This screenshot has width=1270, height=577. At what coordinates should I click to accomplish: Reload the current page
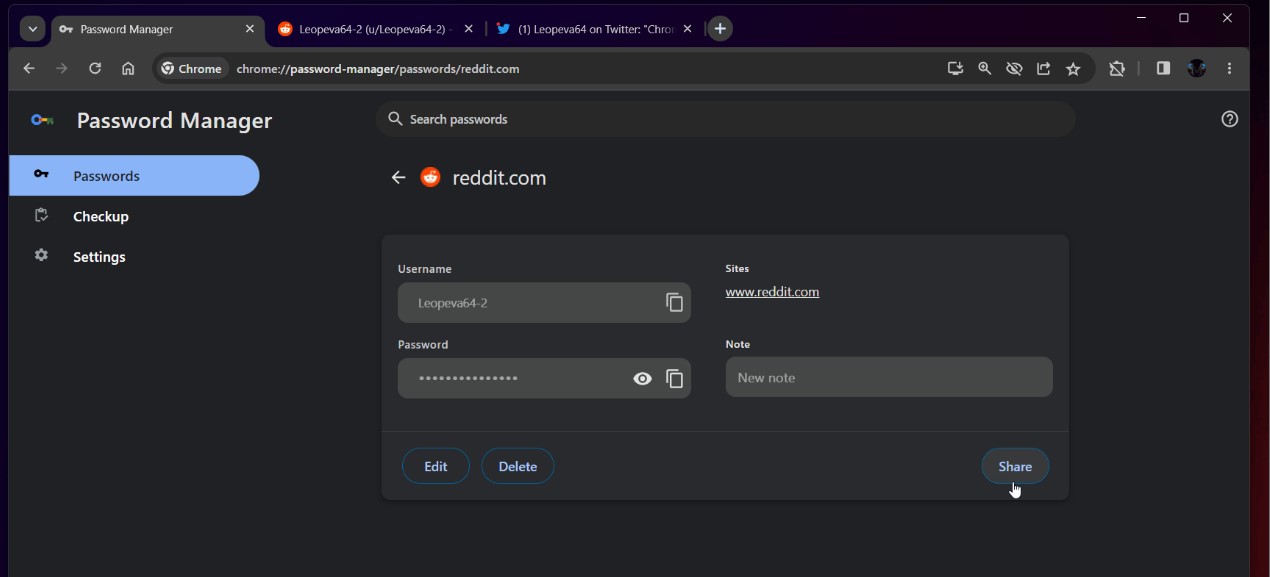(95, 69)
